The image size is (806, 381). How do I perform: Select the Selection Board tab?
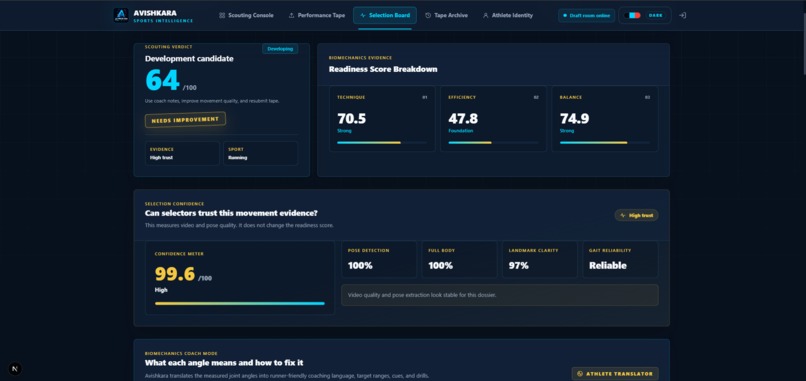(x=384, y=15)
